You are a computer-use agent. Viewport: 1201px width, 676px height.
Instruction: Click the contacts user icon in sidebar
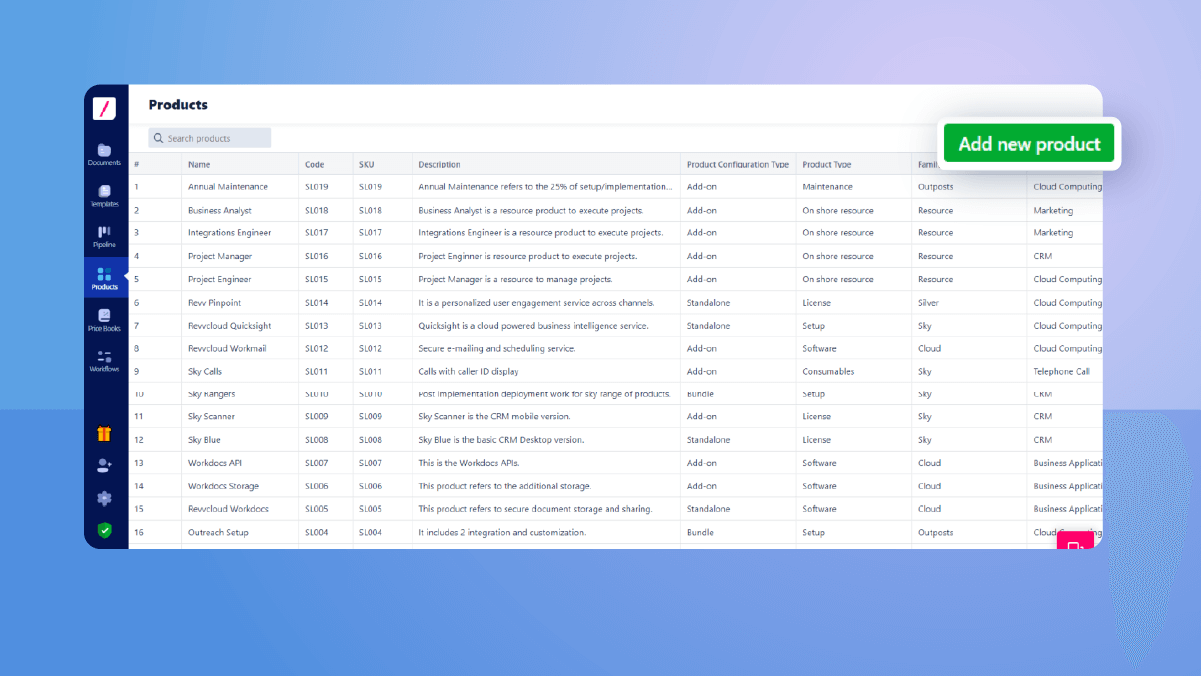coord(105,464)
